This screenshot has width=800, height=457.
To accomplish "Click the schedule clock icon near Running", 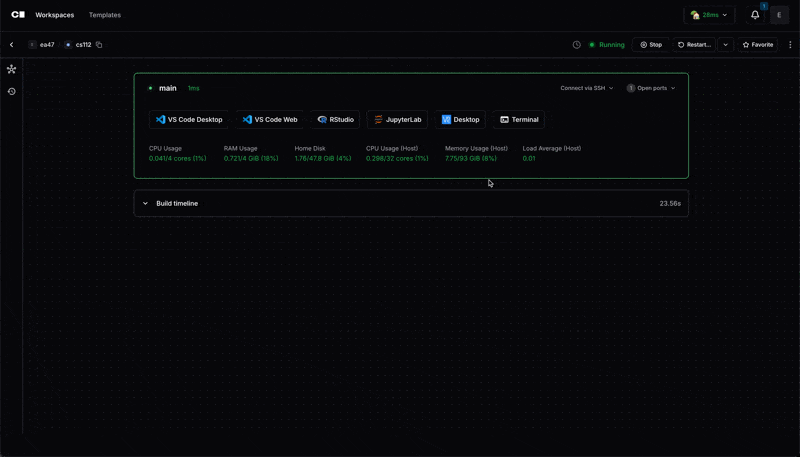I will point(576,45).
